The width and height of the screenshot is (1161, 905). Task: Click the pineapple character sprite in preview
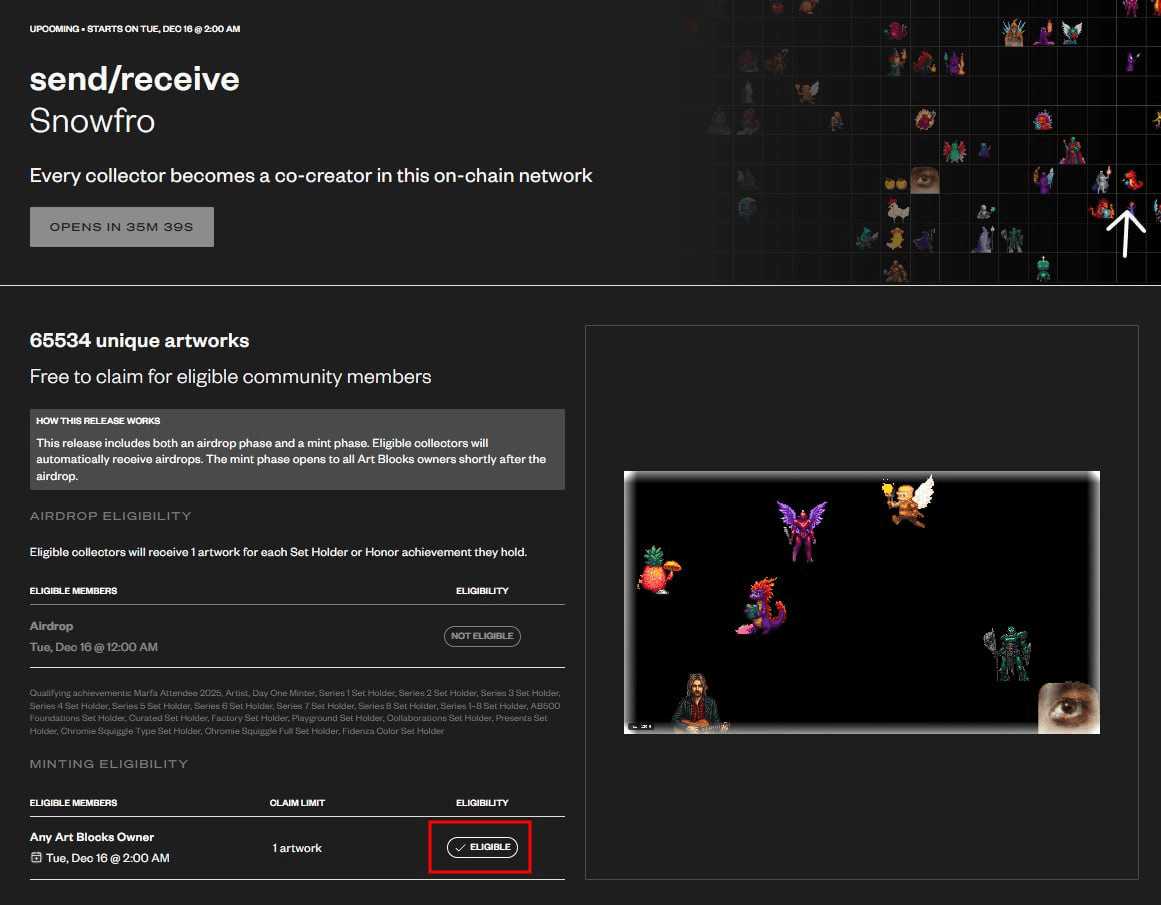(x=657, y=571)
